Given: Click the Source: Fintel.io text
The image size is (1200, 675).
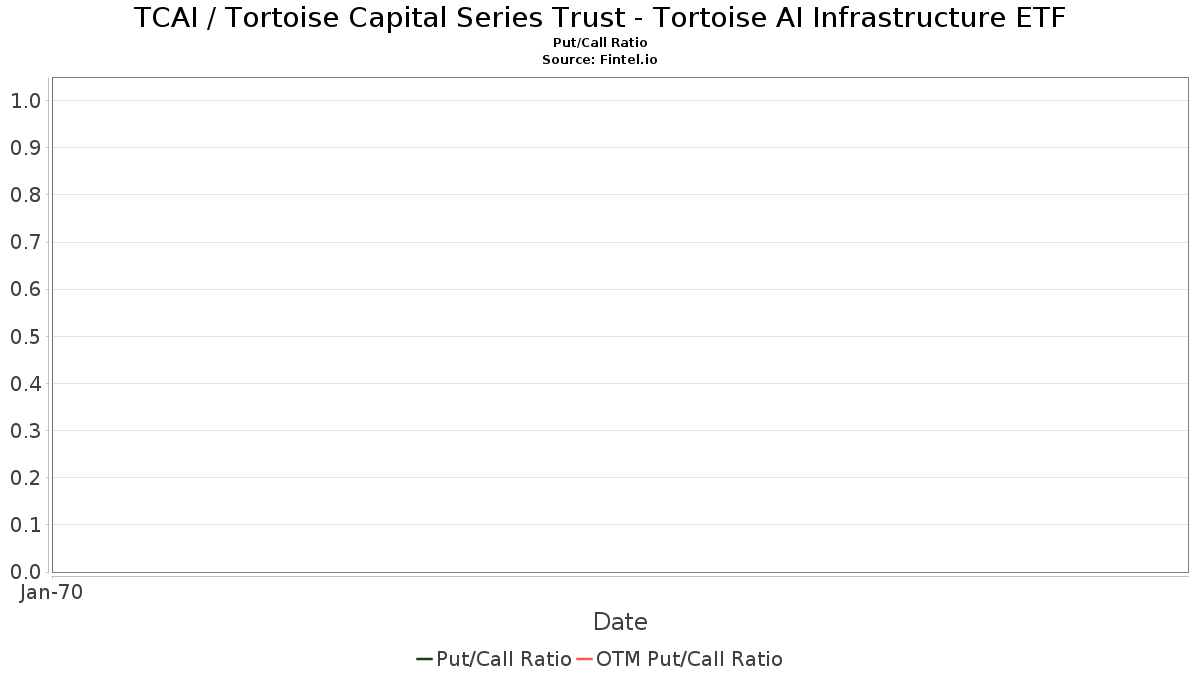Looking at the screenshot, I should (x=600, y=60).
